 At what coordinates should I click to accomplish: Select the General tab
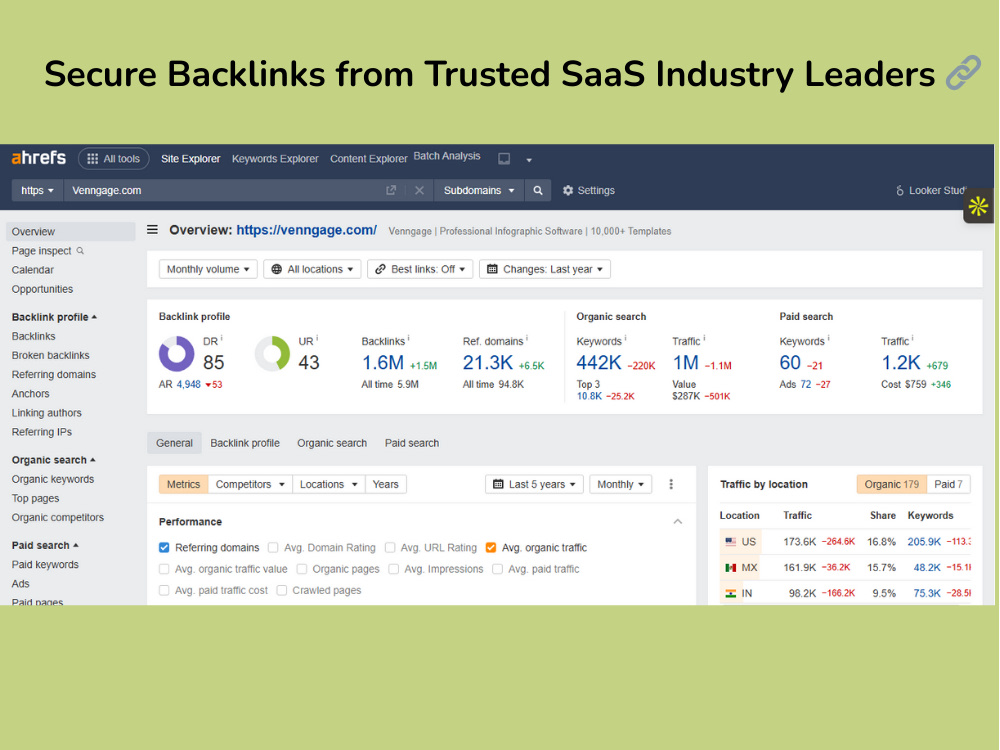174,443
